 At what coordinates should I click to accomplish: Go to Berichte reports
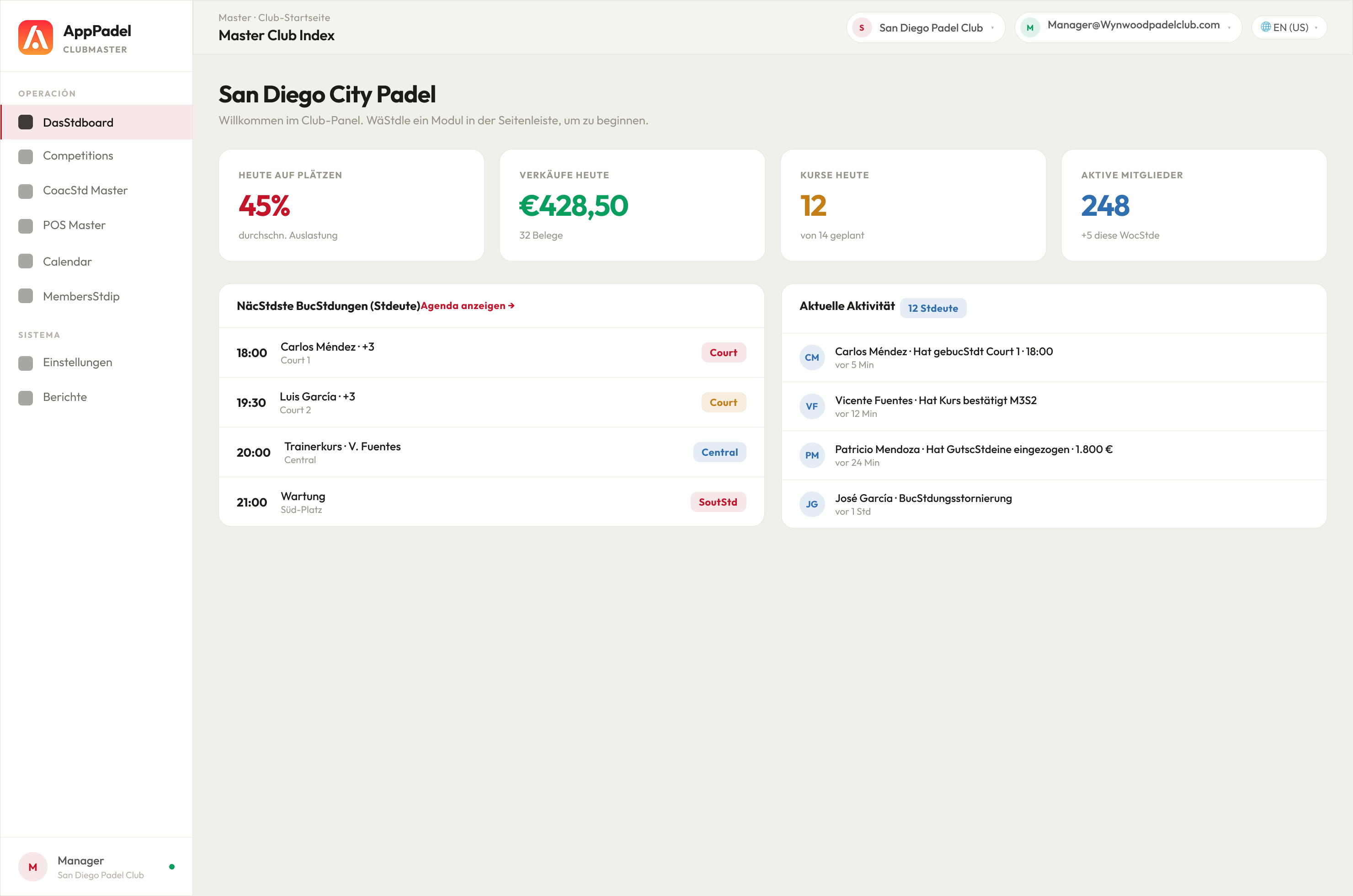point(96,398)
